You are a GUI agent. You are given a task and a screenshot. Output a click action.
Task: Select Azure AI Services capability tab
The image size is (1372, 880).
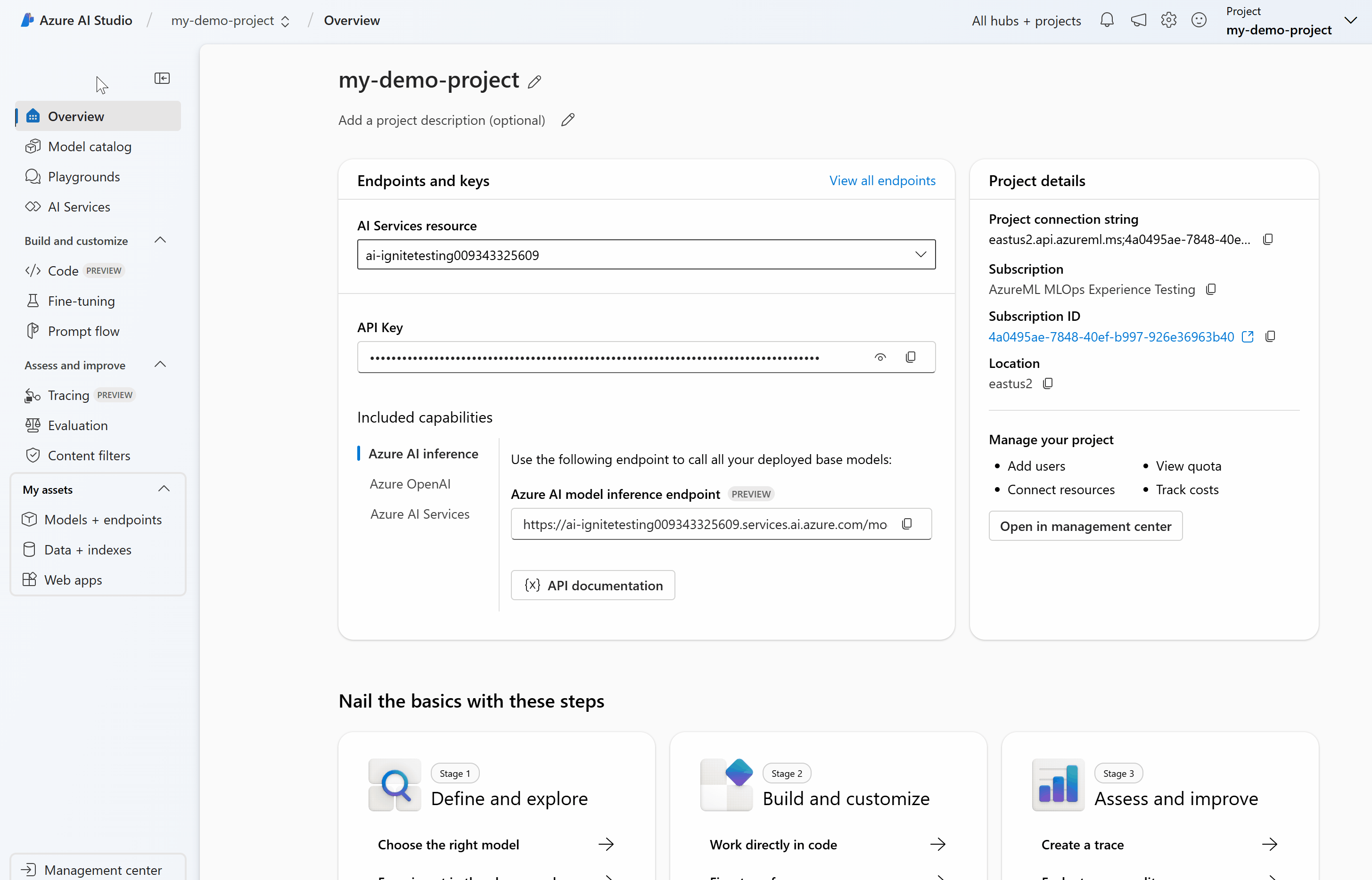tap(419, 514)
